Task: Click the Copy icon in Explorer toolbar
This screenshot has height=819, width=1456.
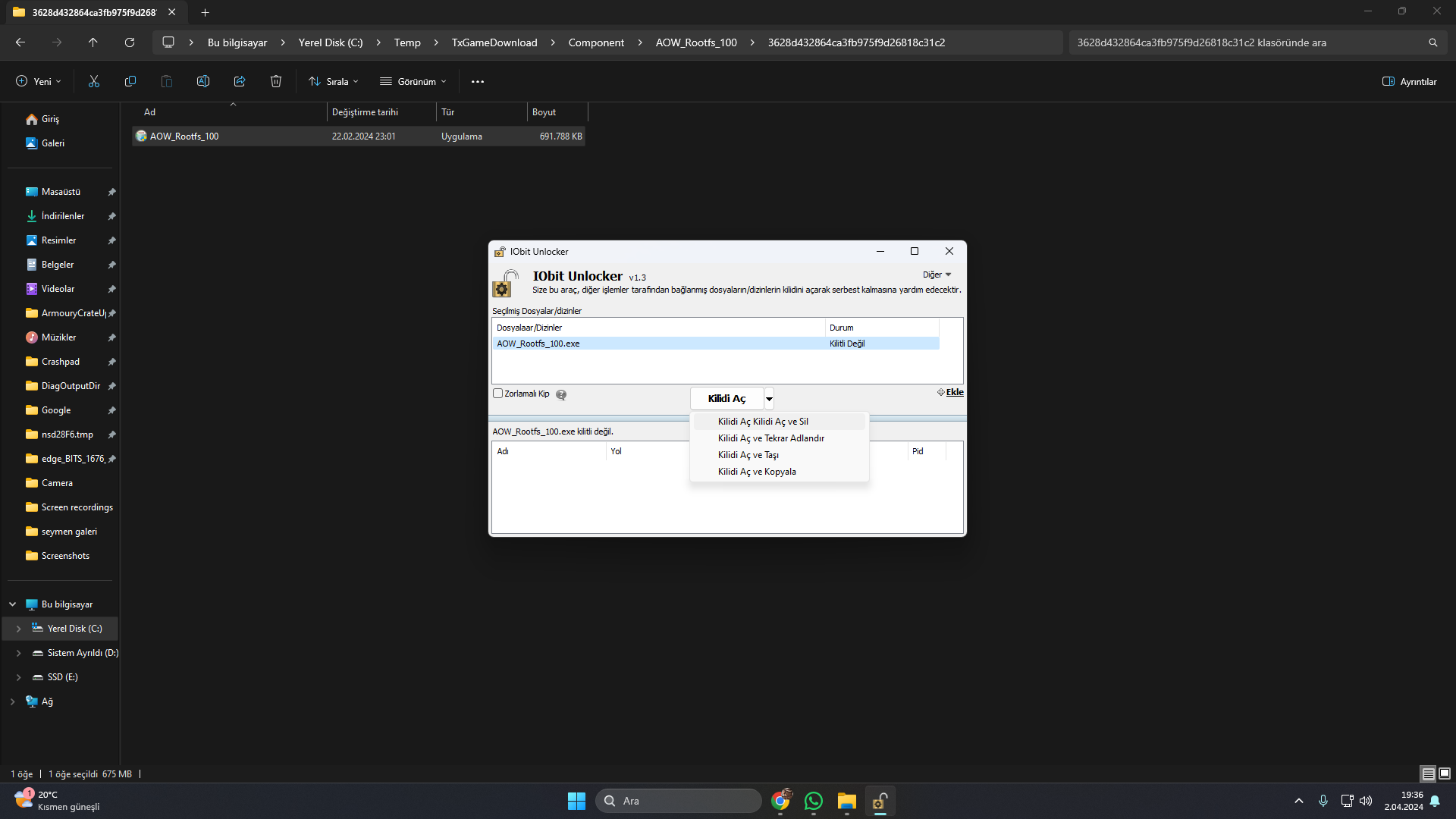Action: point(130,81)
